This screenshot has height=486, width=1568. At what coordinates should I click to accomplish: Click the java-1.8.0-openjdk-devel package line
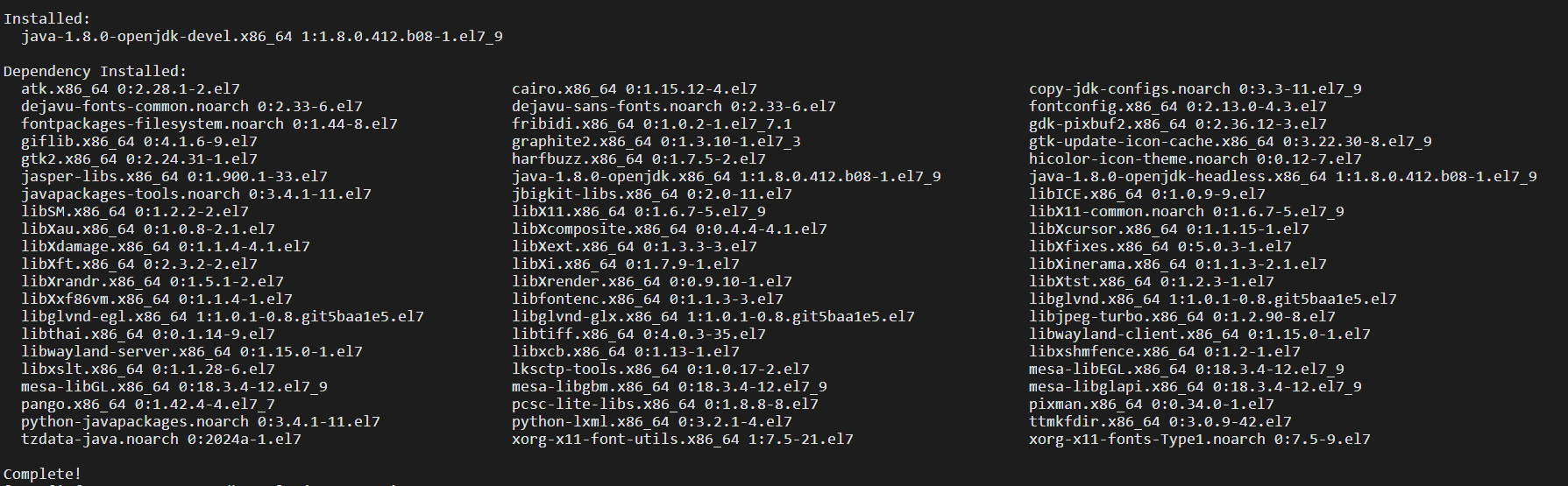261,36
